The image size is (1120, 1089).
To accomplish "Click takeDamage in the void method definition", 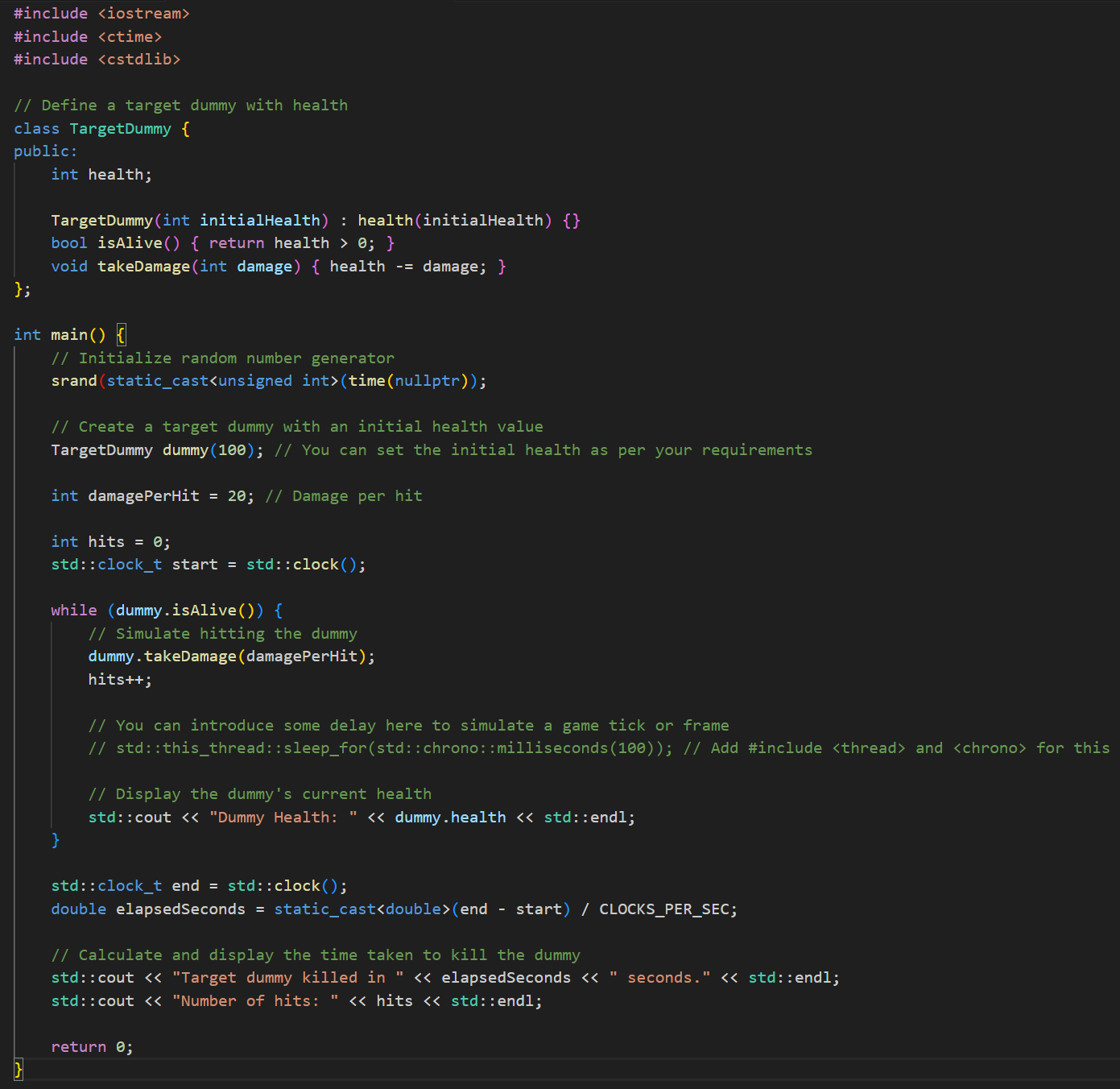I will tap(143, 267).
